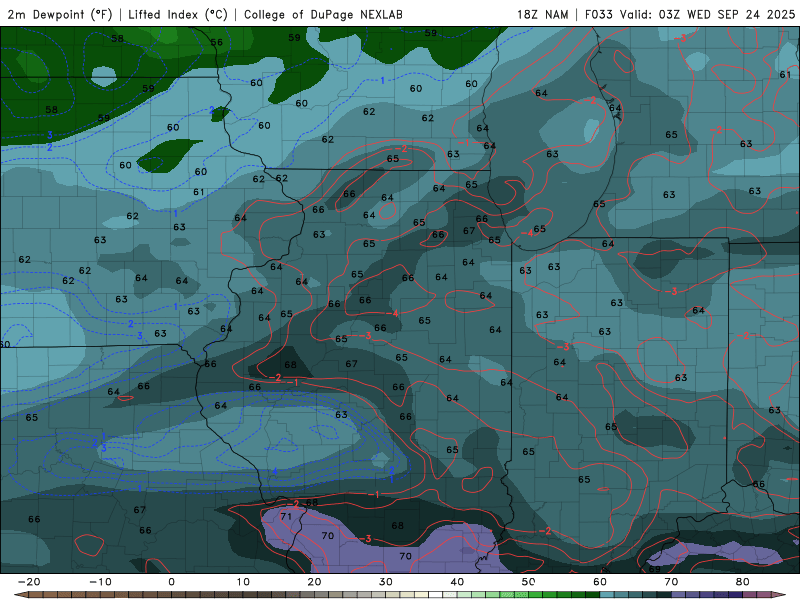Image resolution: width=800 pixels, height=600 pixels.
Task: Click the "20" color scale label
Action: point(314,582)
